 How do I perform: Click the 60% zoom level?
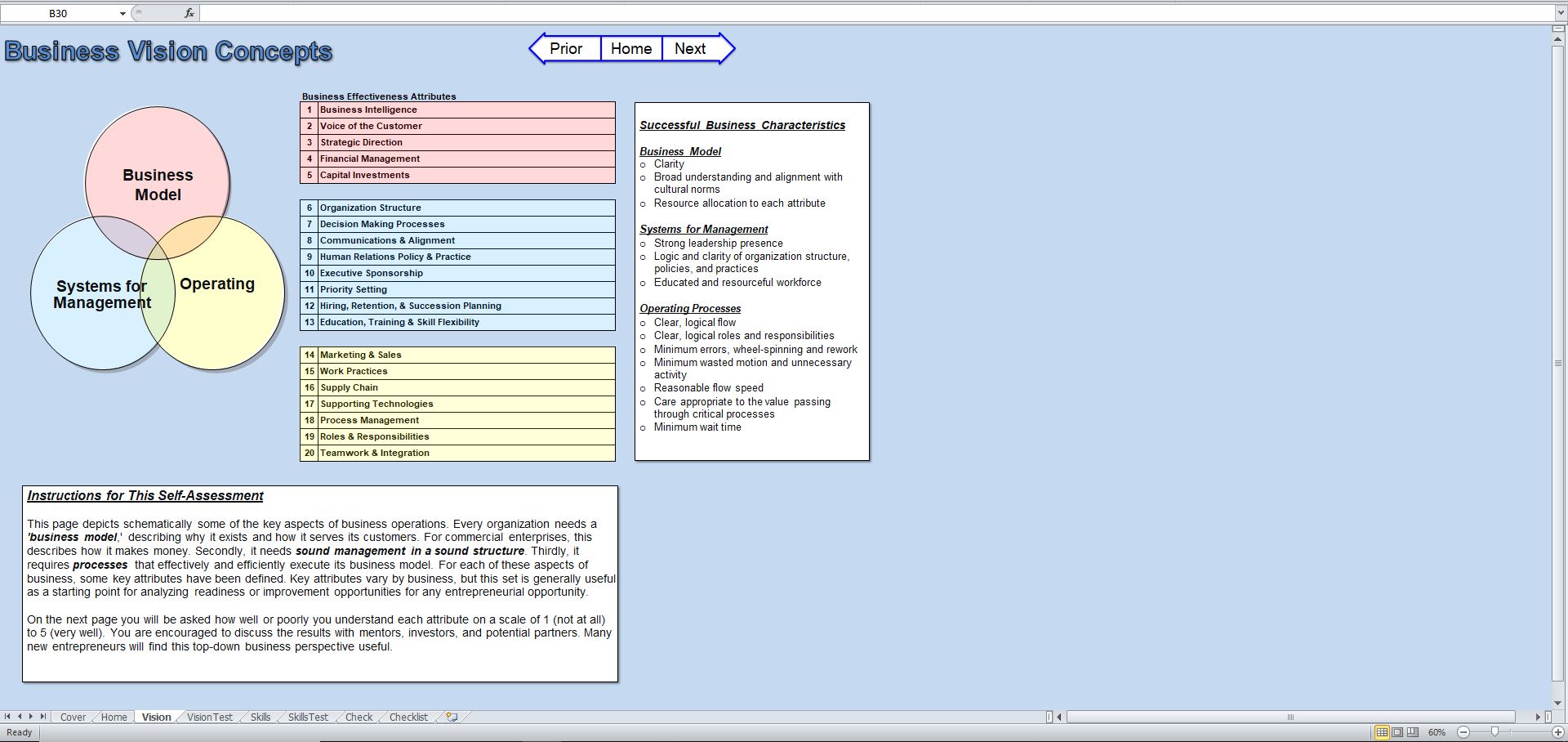coord(1437,732)
